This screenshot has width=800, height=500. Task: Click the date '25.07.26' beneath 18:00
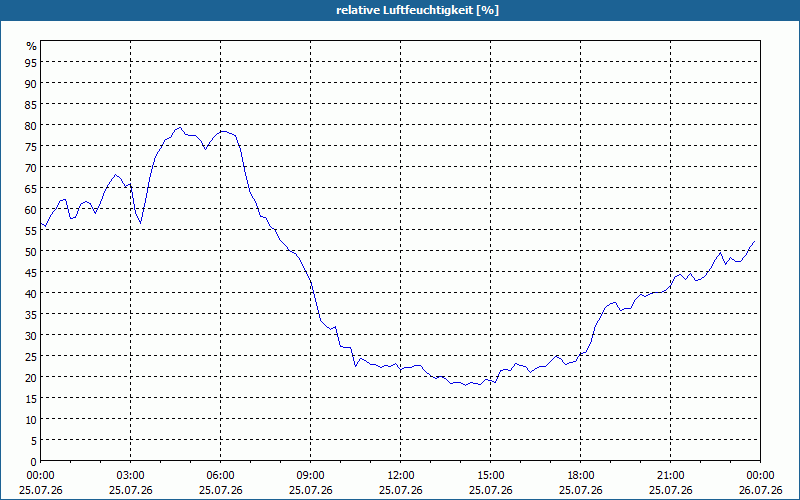point(581,490)
